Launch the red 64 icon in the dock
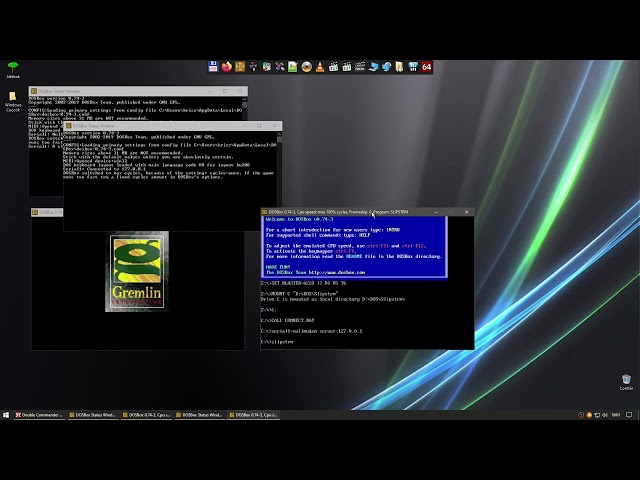 [427, 67]
